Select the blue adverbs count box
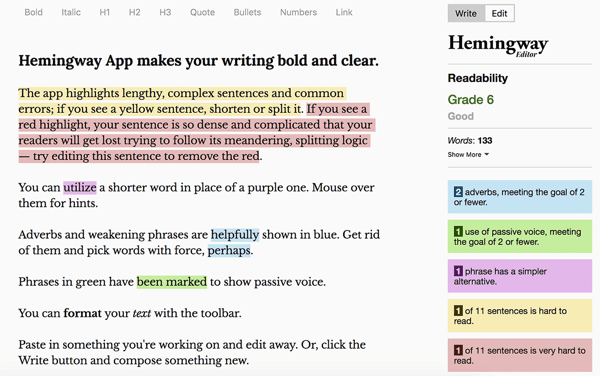Image resolution: width=600 pixels, height=376 pixels. coord(520,197)
